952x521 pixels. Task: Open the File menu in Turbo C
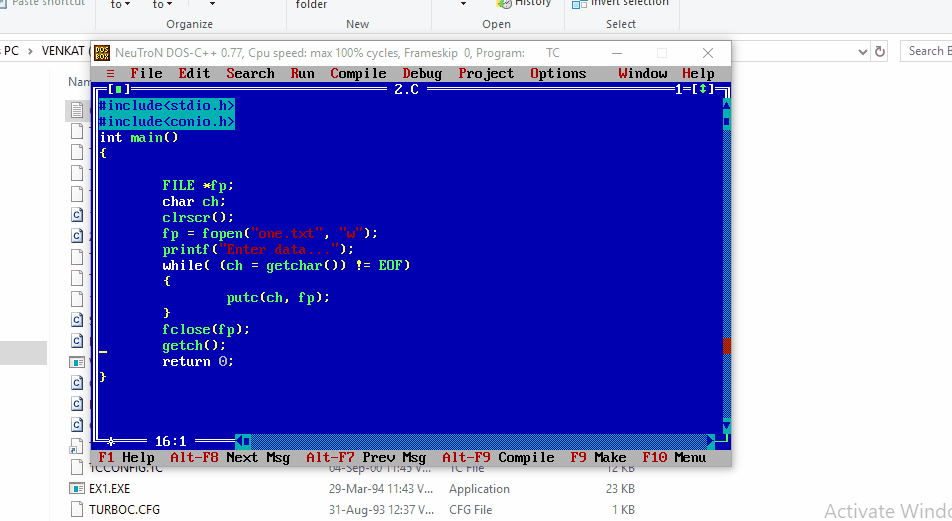pos(146,73)
